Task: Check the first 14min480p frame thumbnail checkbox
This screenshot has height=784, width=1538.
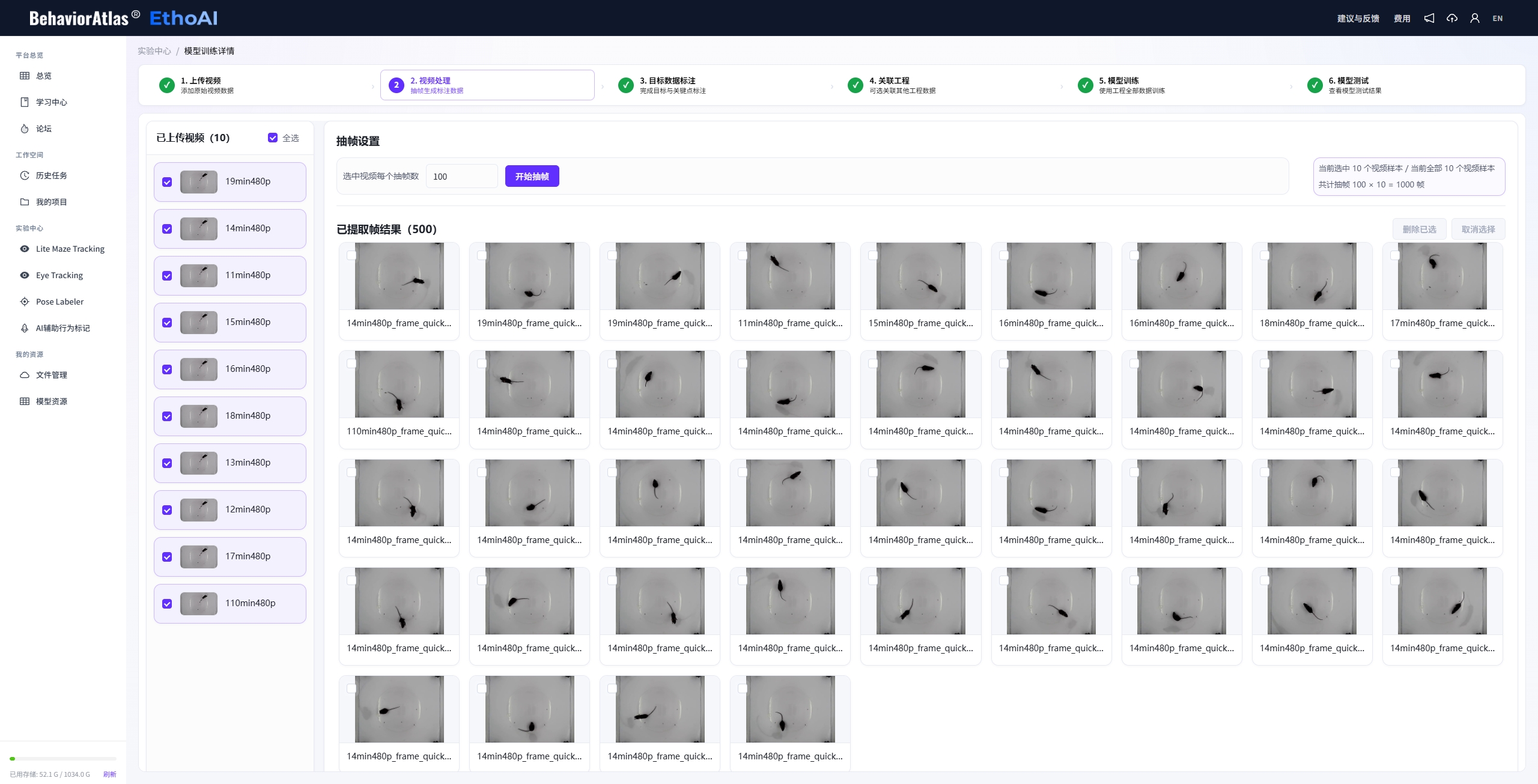Action: tap(351, 255)
